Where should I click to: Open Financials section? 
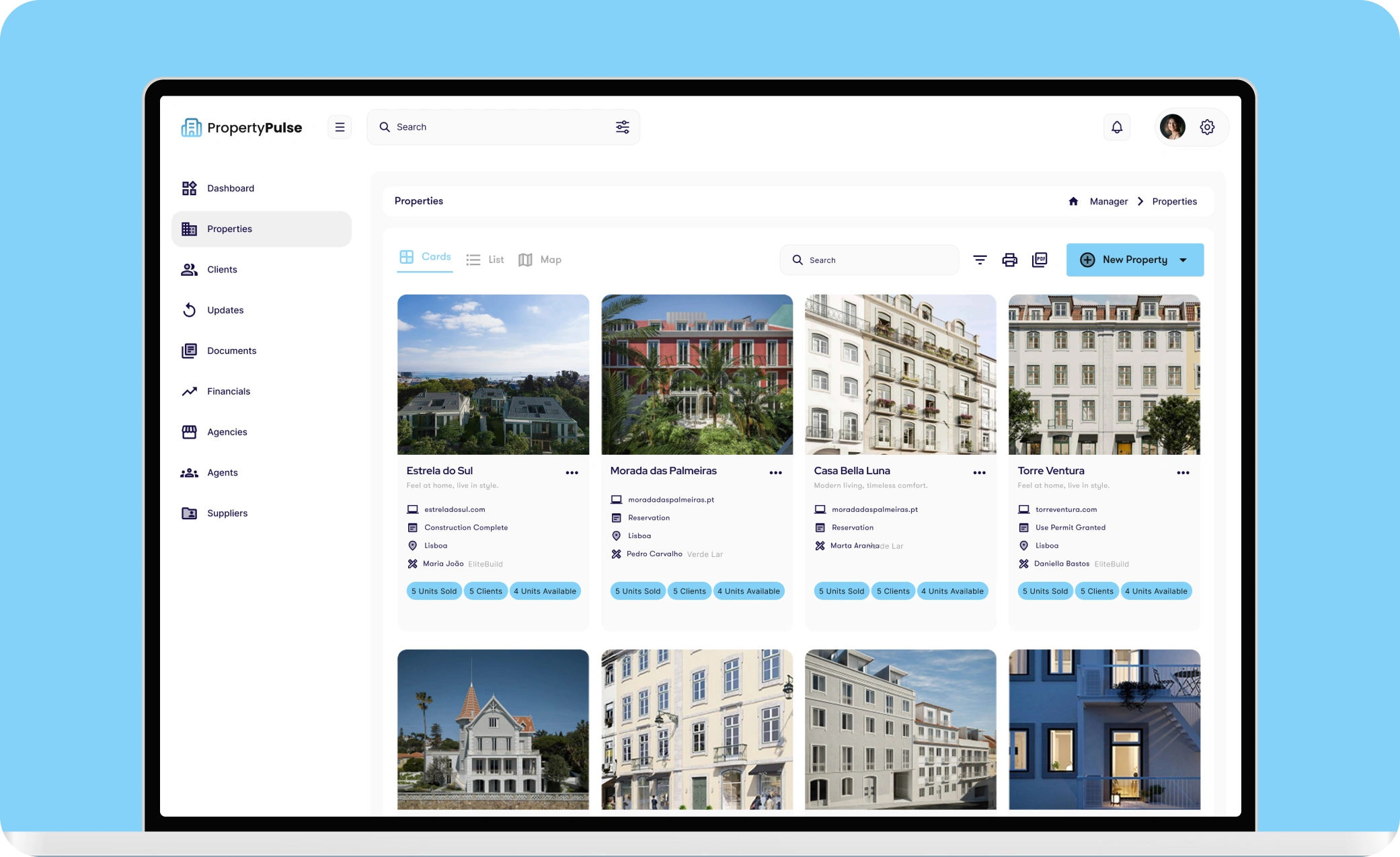(x=262, y=392)
